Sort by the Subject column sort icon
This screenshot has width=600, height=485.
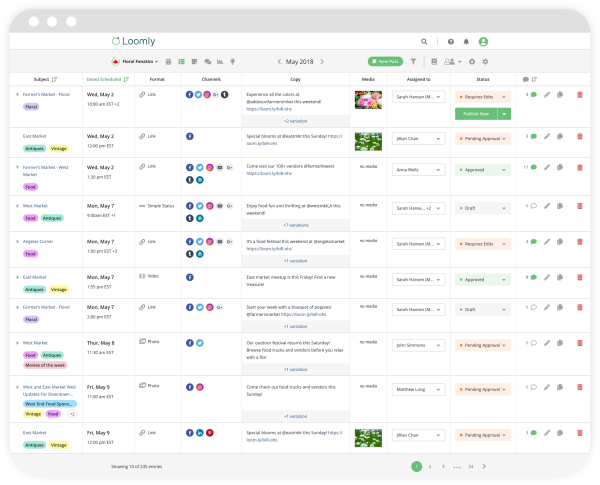point(54,79)
